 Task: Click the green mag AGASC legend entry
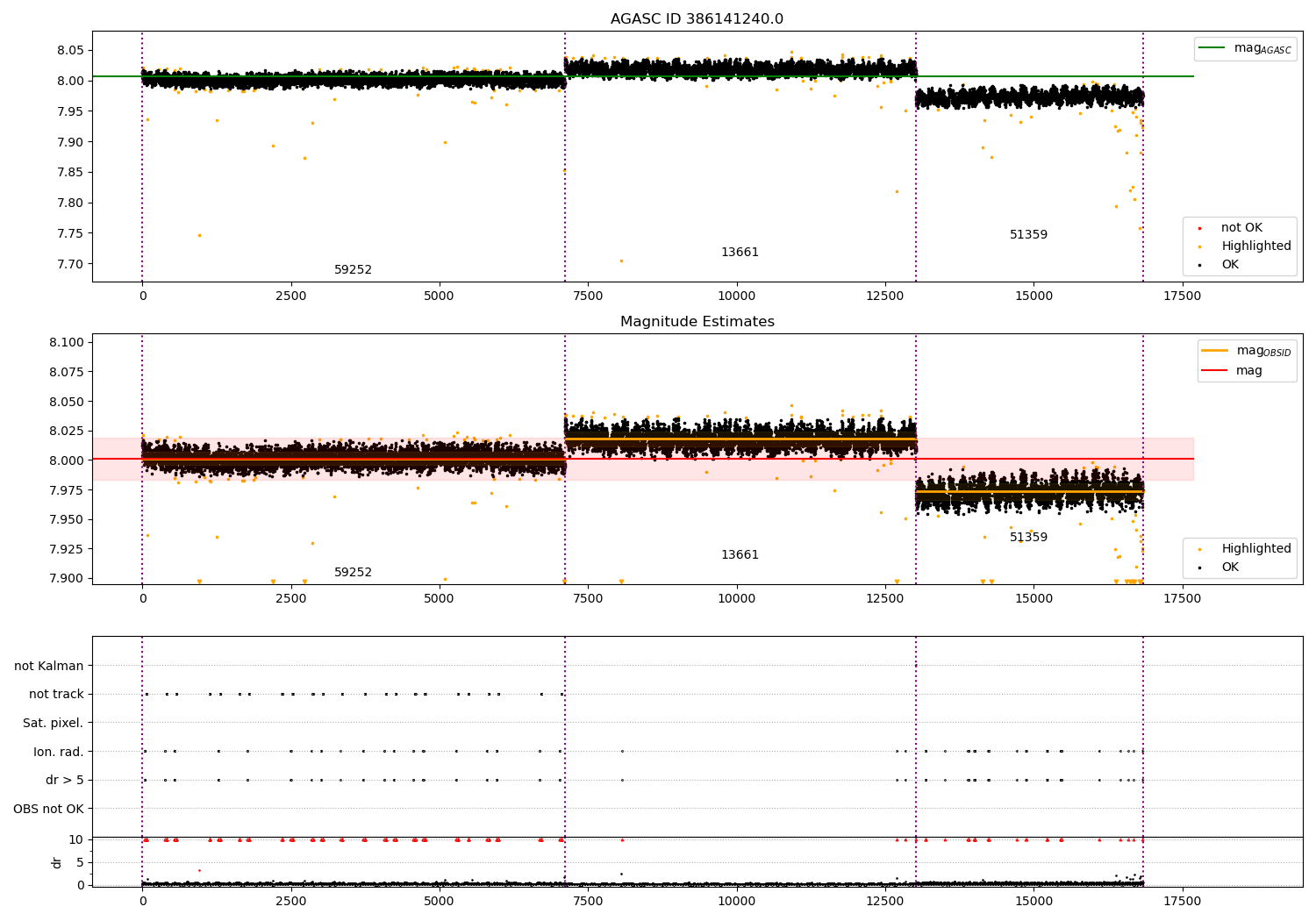pos(1245,48)
